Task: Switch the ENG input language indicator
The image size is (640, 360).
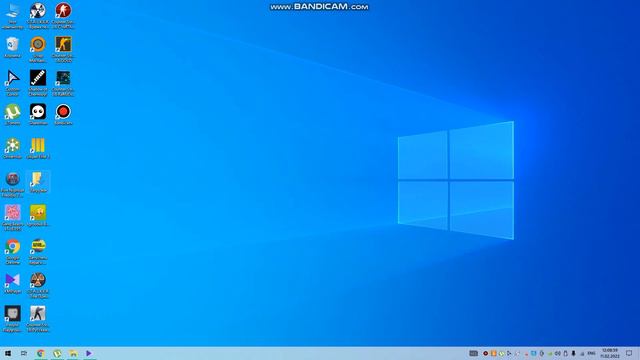Action: click(x=591, y=353)
